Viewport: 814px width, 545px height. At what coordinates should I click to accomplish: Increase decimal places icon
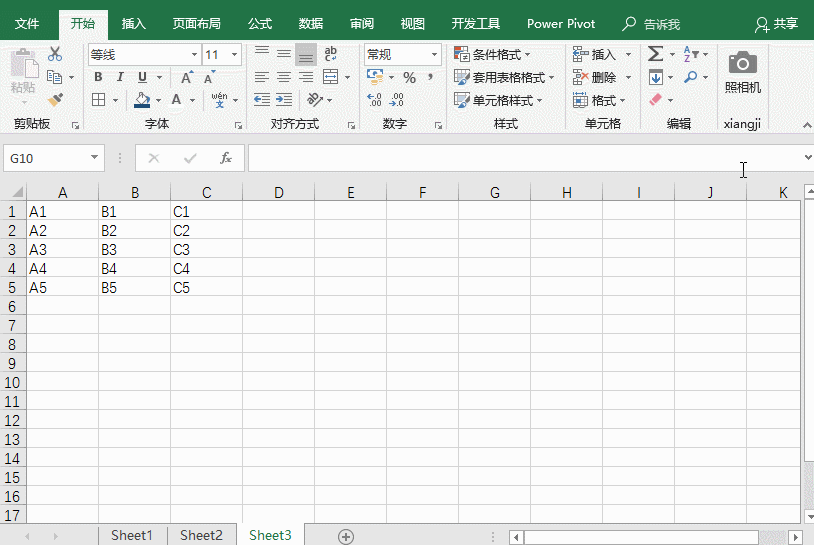point(374,100)
